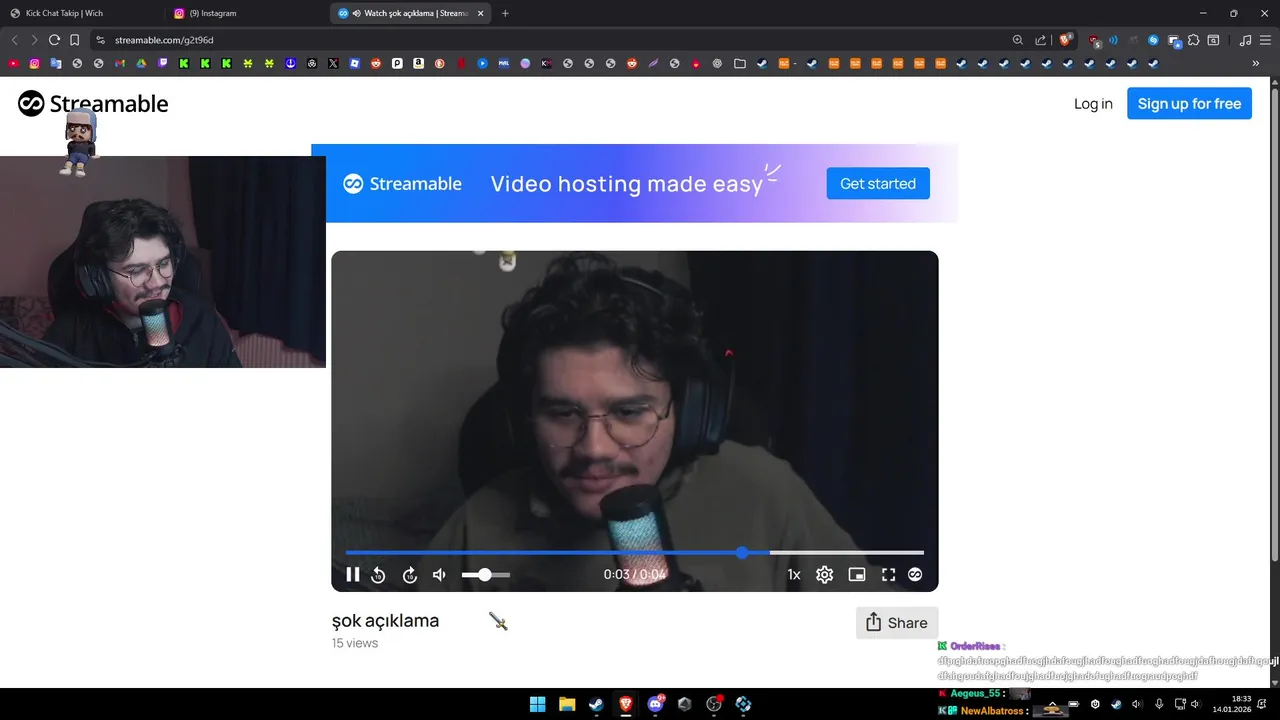The width and height of the screenshot is (1280, 720).
Task: Open Google Drive bookmark
Action: pyautogui.click(x=141, y=63)
